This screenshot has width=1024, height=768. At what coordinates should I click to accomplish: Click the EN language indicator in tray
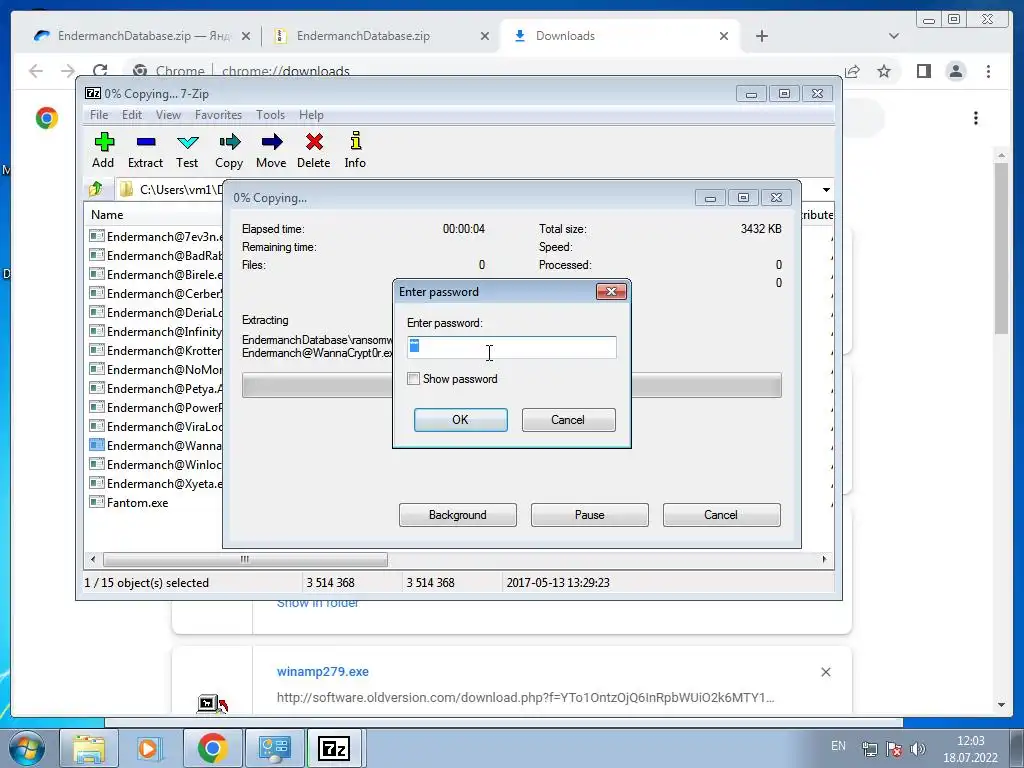pos(839,746)
